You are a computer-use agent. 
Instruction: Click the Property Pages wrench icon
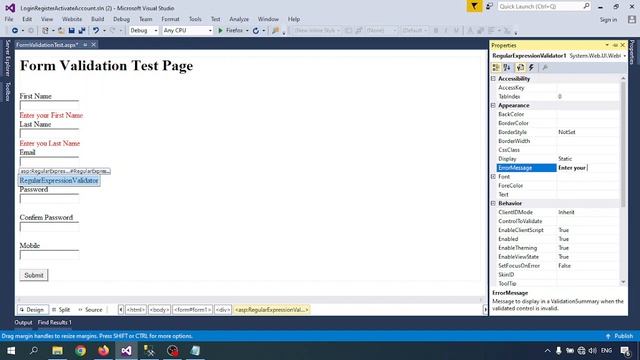tap(544, 68)
